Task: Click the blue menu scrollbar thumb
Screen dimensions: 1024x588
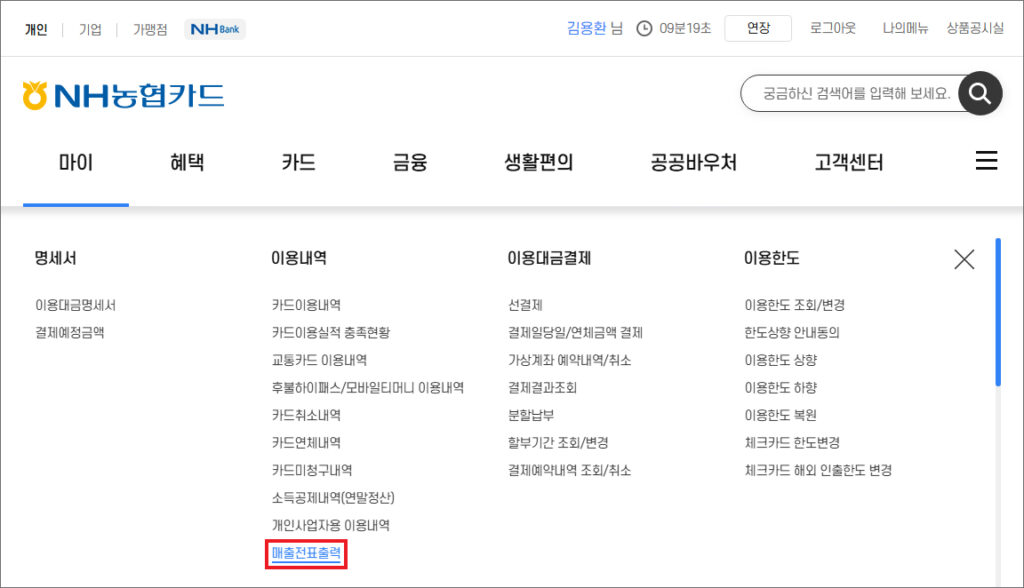Action: 998,312
